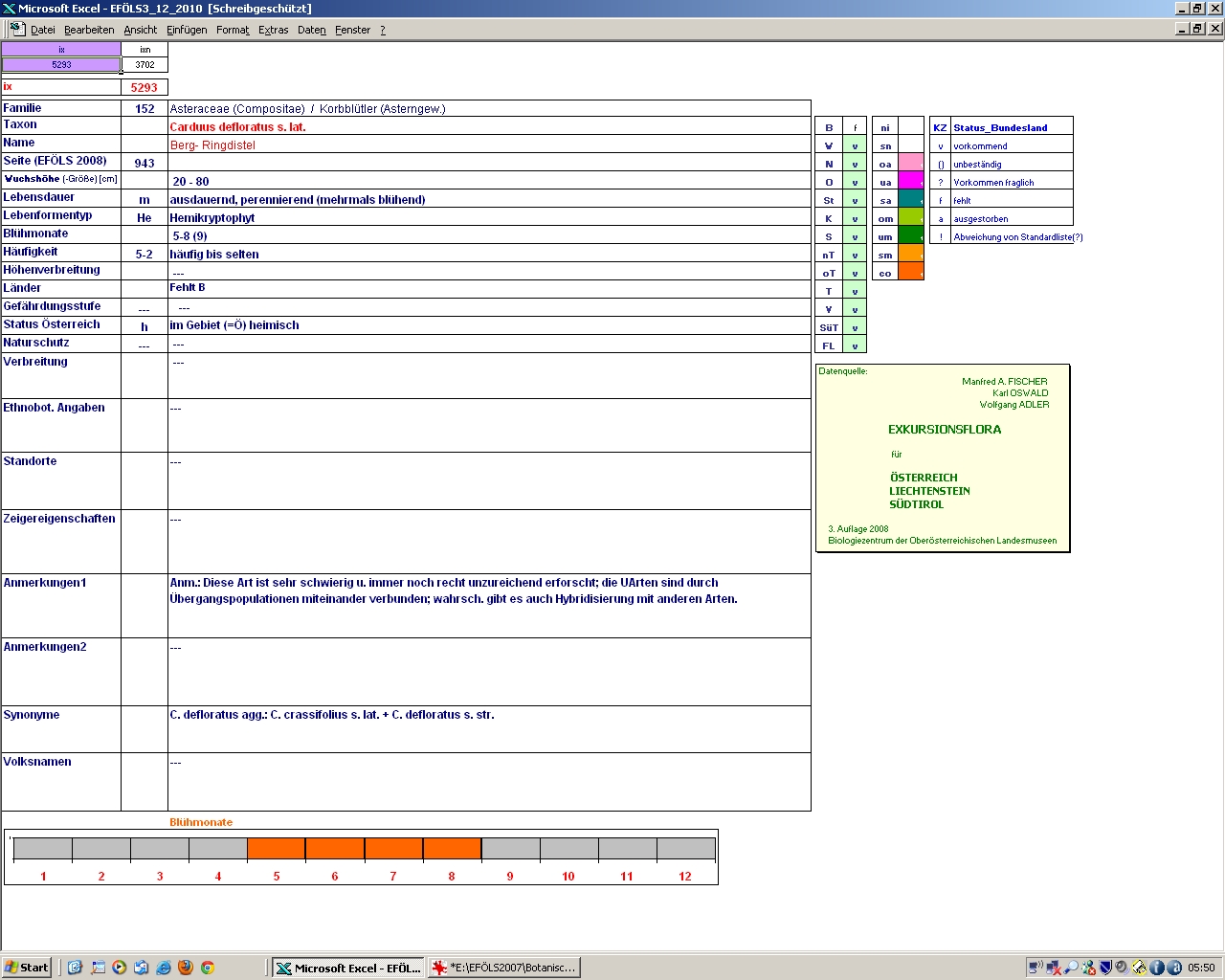Click the wireless network tray icon
The width and height of the screenshot is (1225, 980).
(1036, 968)
